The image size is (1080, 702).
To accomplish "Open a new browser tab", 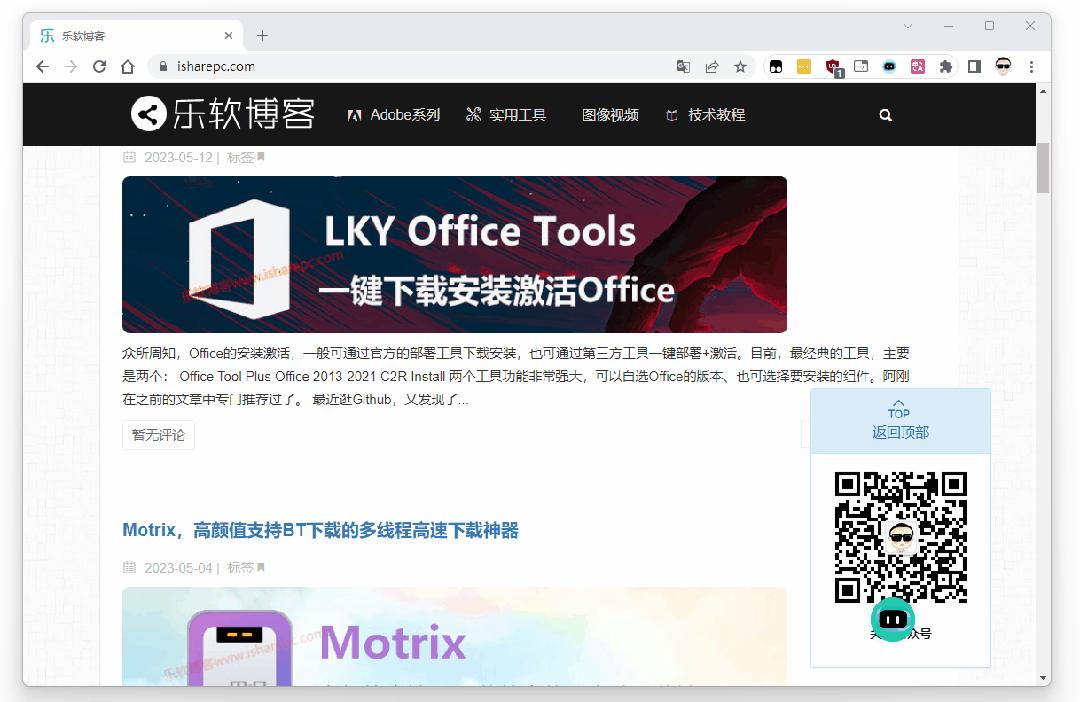I will (262, 36).
